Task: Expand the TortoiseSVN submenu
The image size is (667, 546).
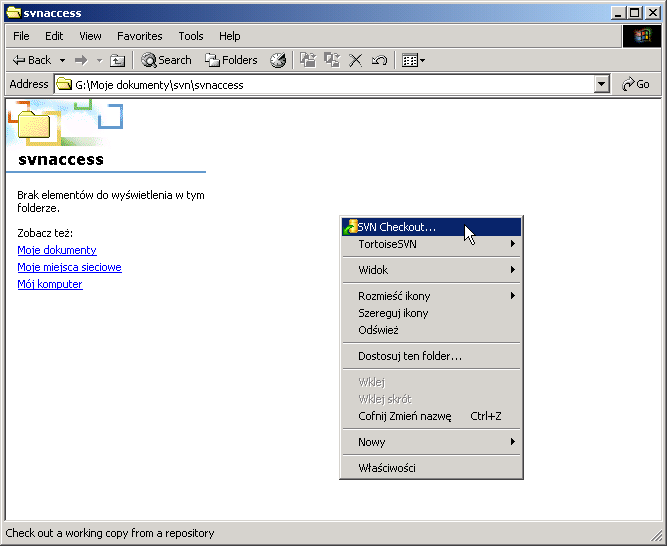Action: 431,244
